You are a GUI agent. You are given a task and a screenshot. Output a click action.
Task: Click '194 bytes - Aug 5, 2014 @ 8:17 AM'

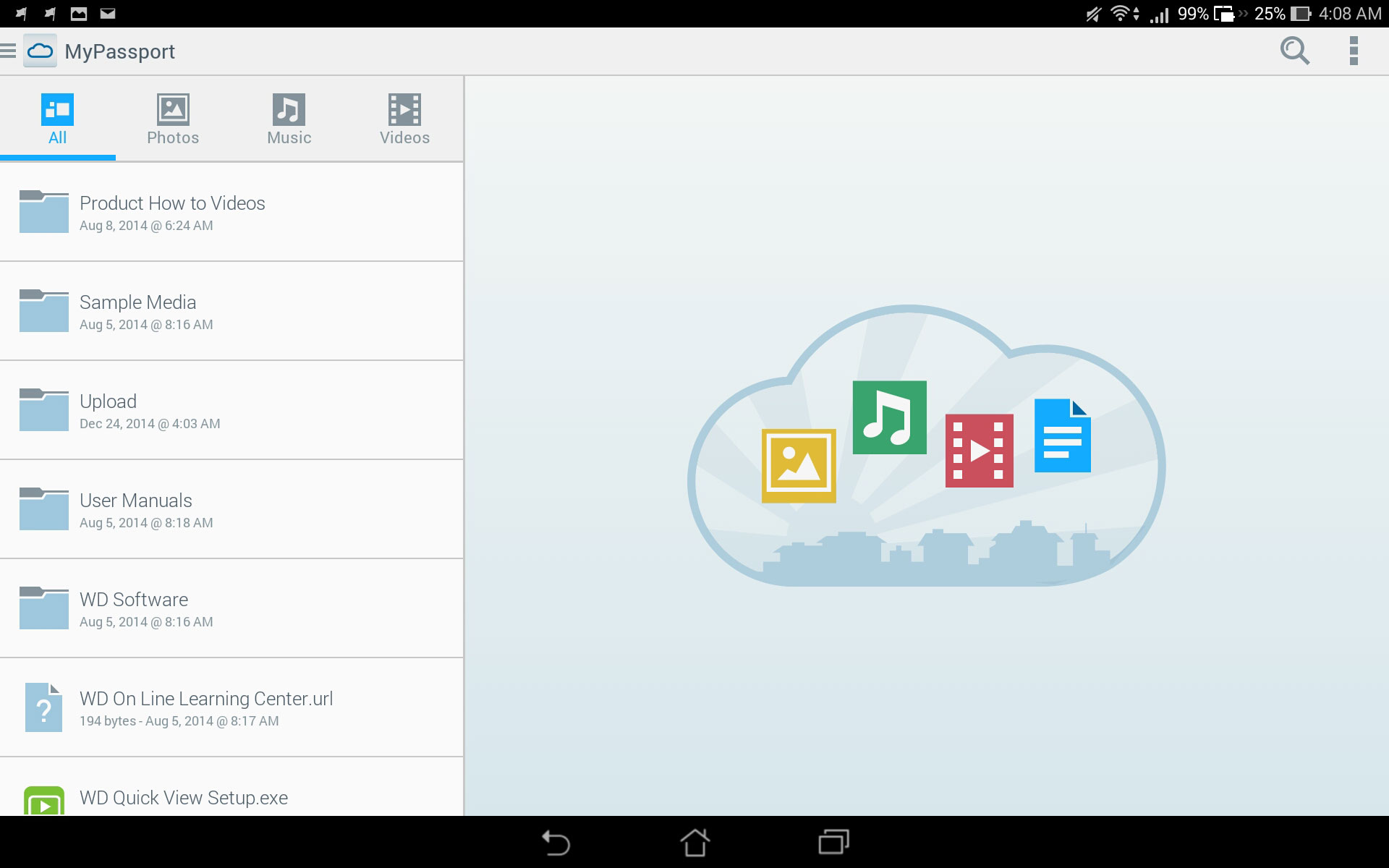(179, 721)
